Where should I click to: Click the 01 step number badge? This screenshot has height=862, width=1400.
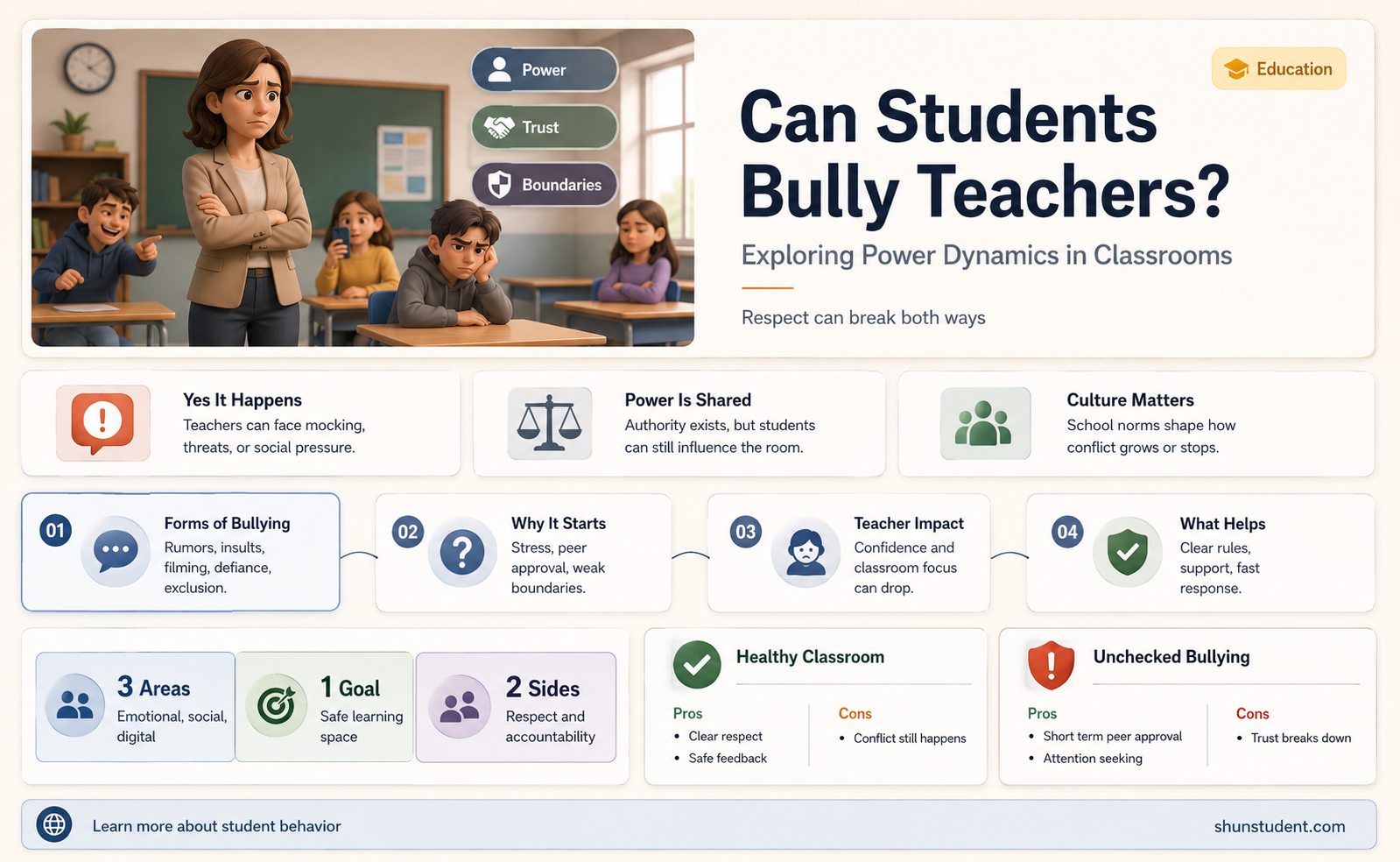(x=55, y=530)
